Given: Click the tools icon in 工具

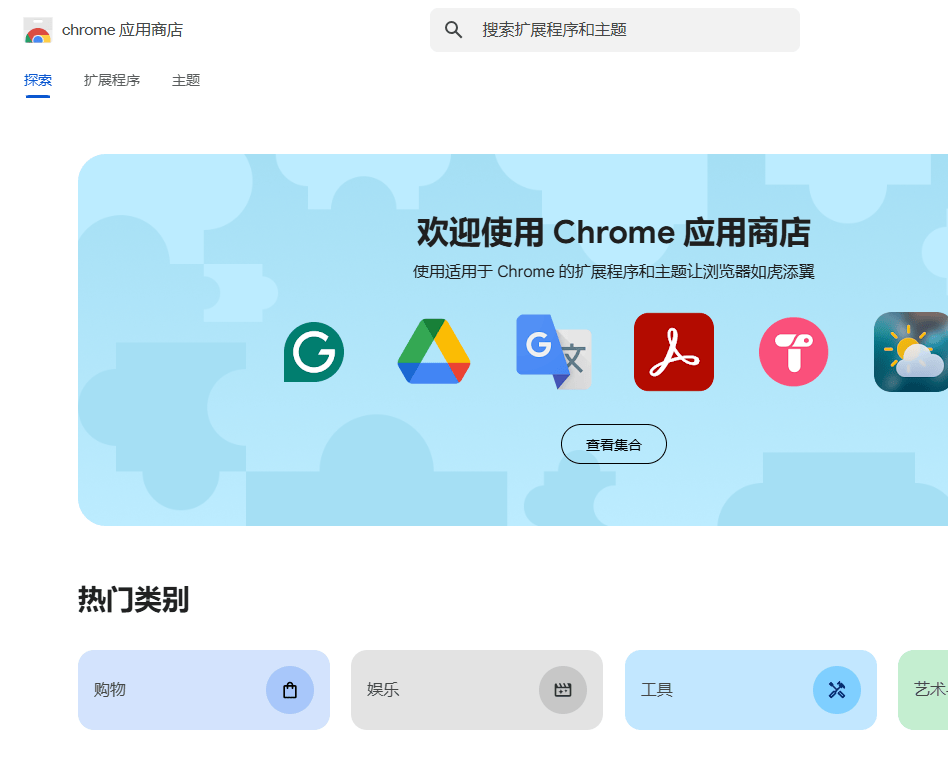Looking at the screenshot, I should [837, 690].
